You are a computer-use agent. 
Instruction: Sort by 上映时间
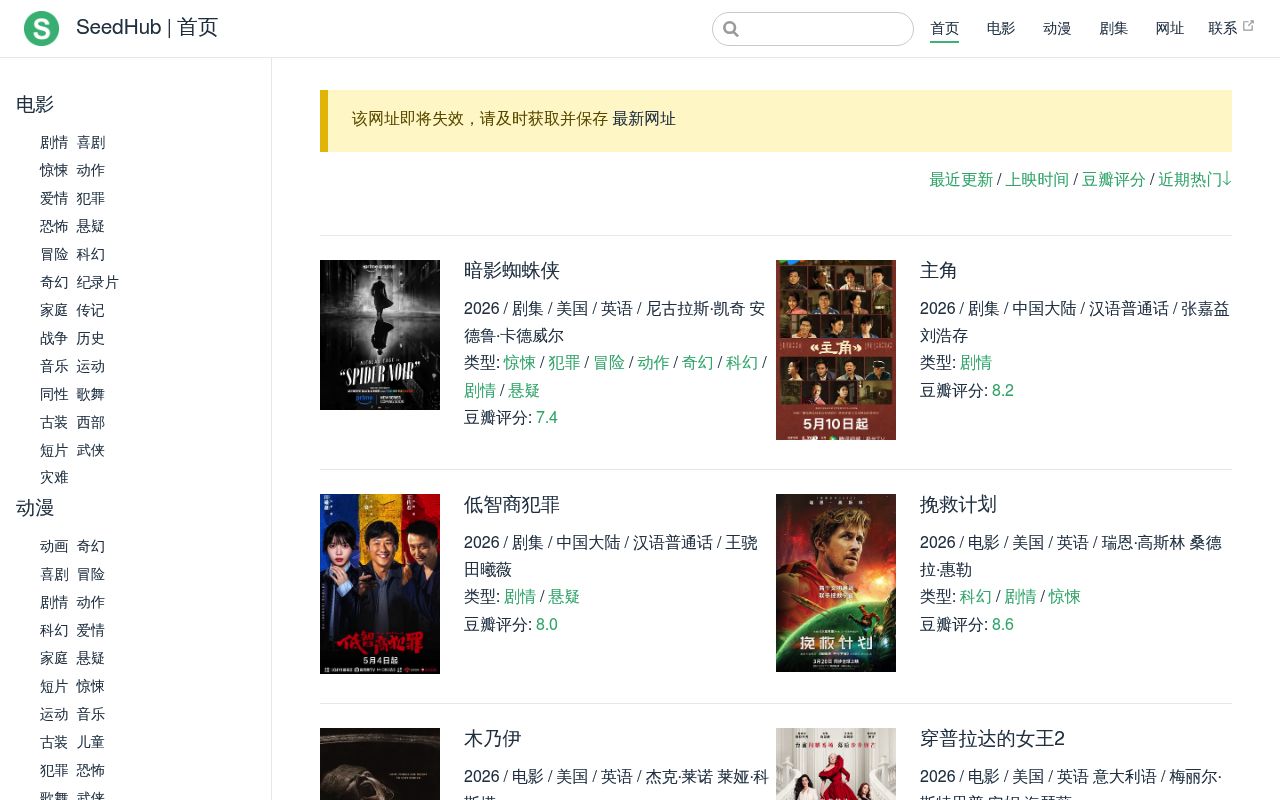click(1037, 180)
